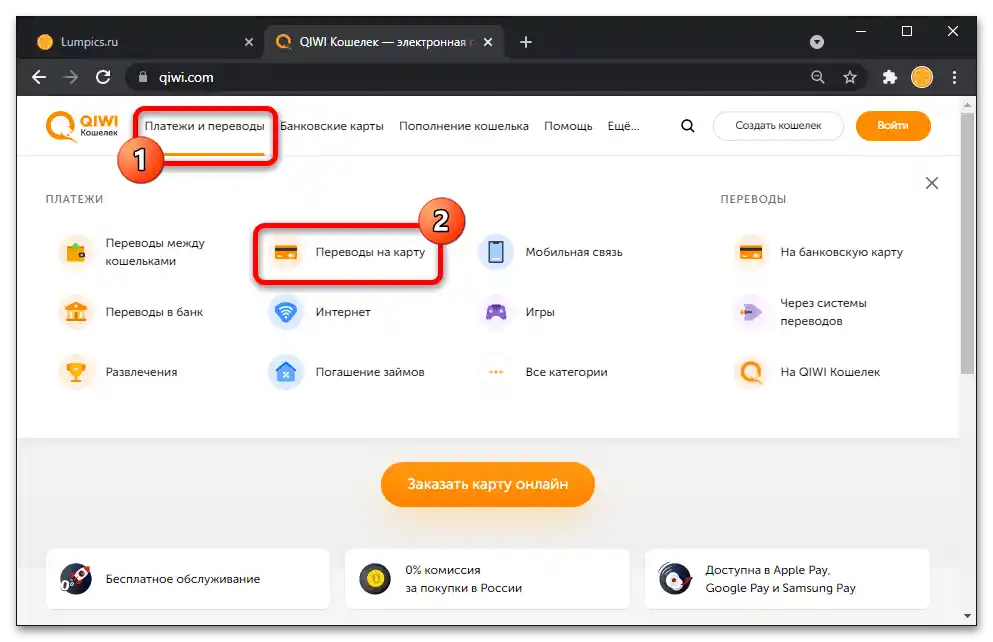Click the phone icon for Мобильная связь
Screen dimensions: 993x642
[496, 252]
